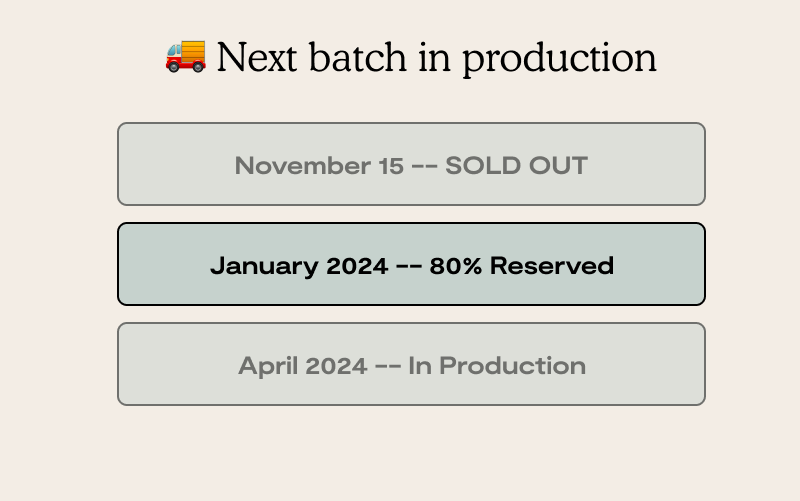Viewport: 800px width, 501px height.
Task: Select the first batch option in list
Action: point(411,164)
